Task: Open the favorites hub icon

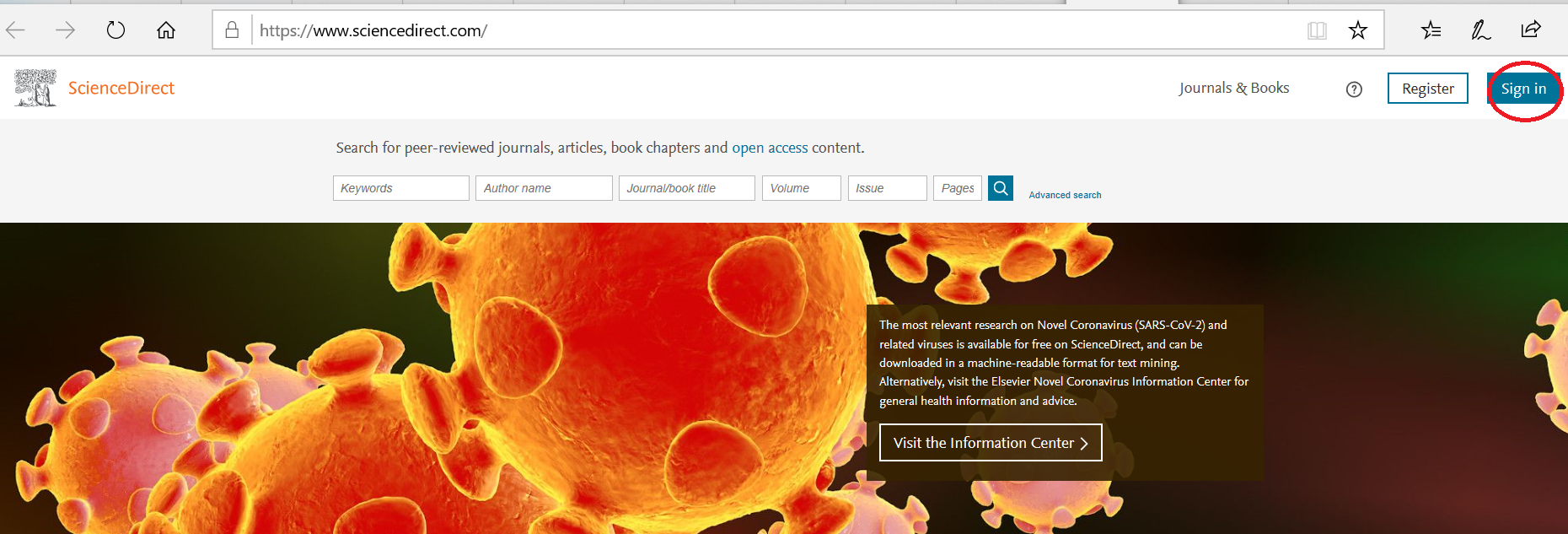Action: coord(1431,30)
